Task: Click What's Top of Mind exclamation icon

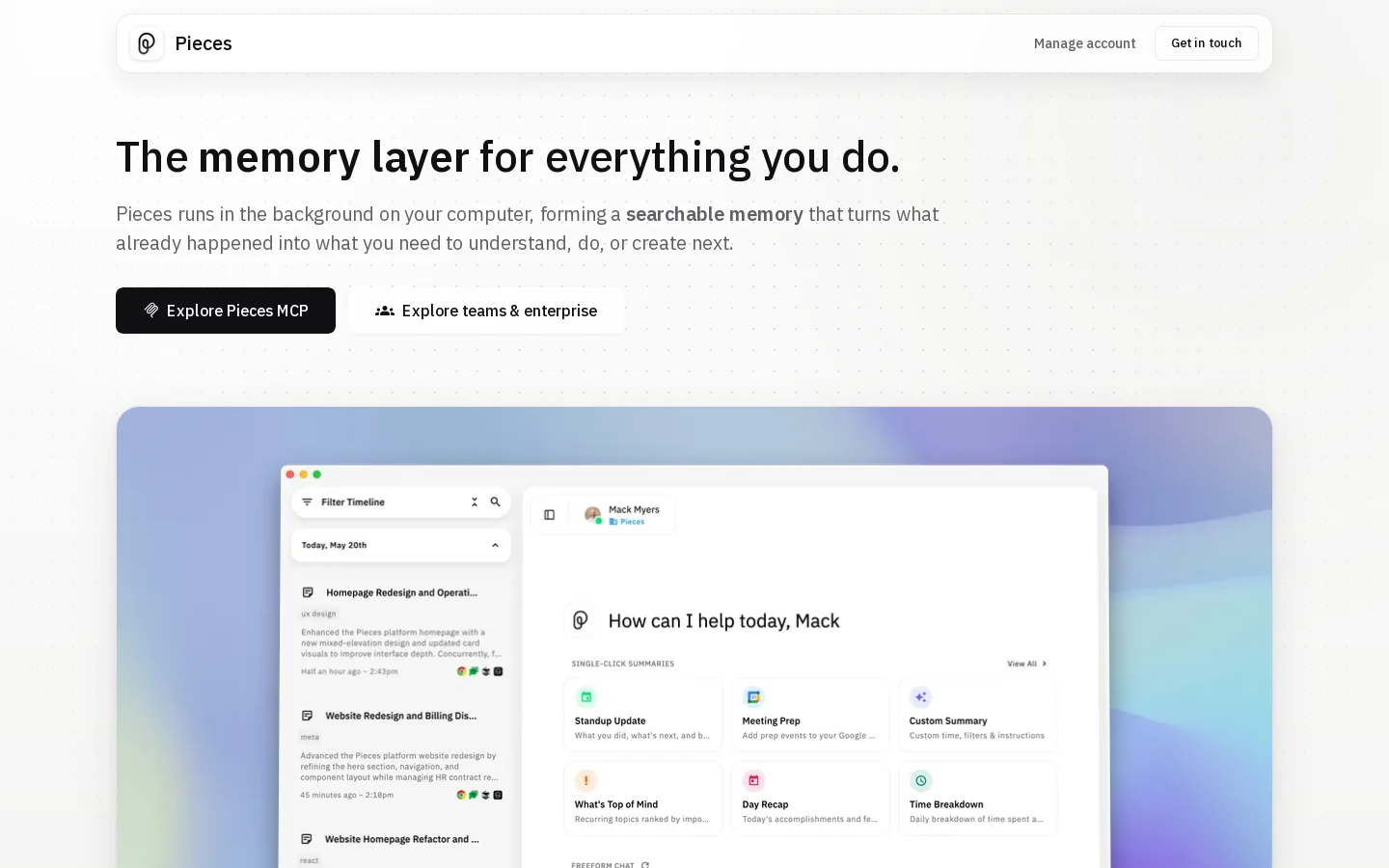Action: click(x=586, y=780)
